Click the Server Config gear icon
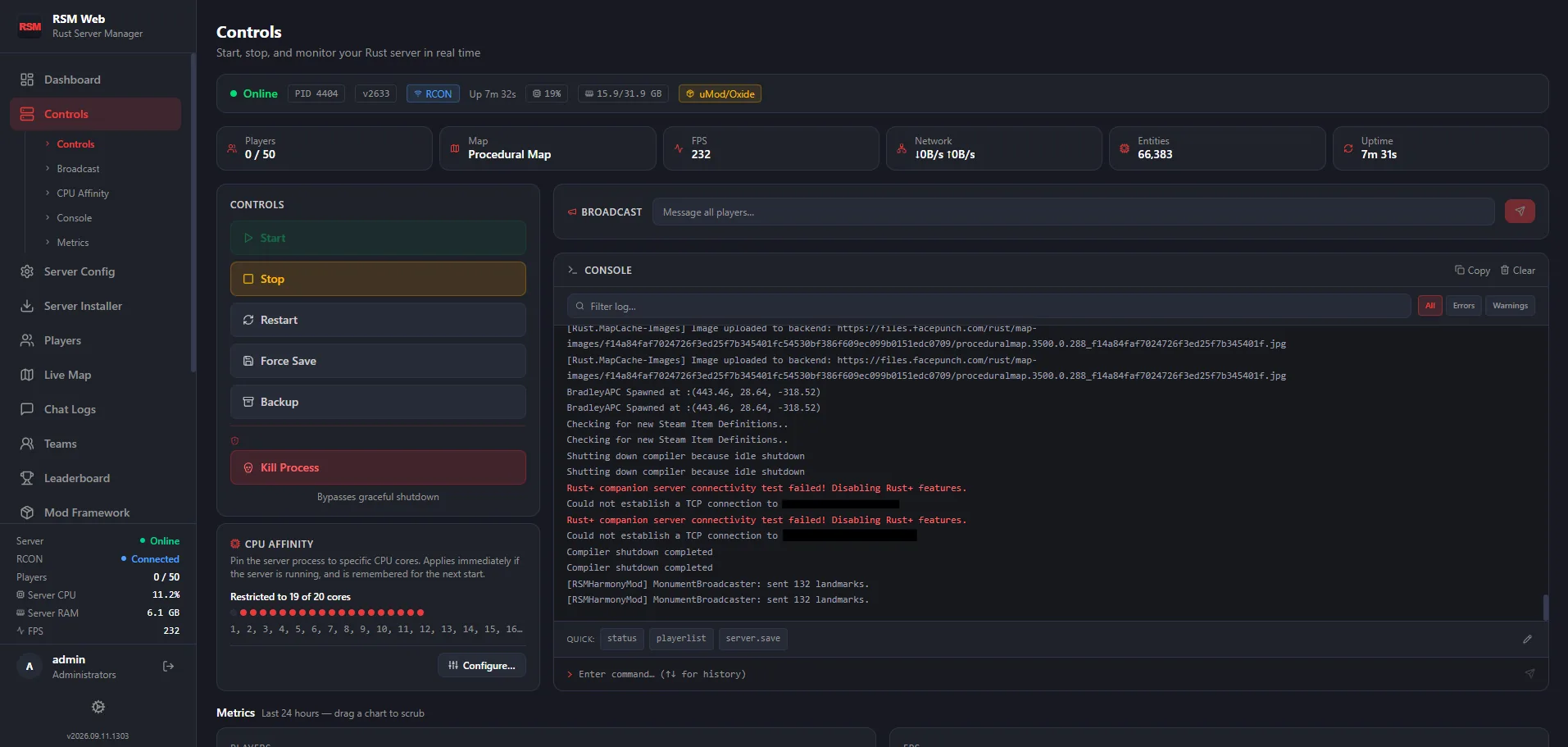The width and height of the screenshot is (1568, 747). pos(27,271)
